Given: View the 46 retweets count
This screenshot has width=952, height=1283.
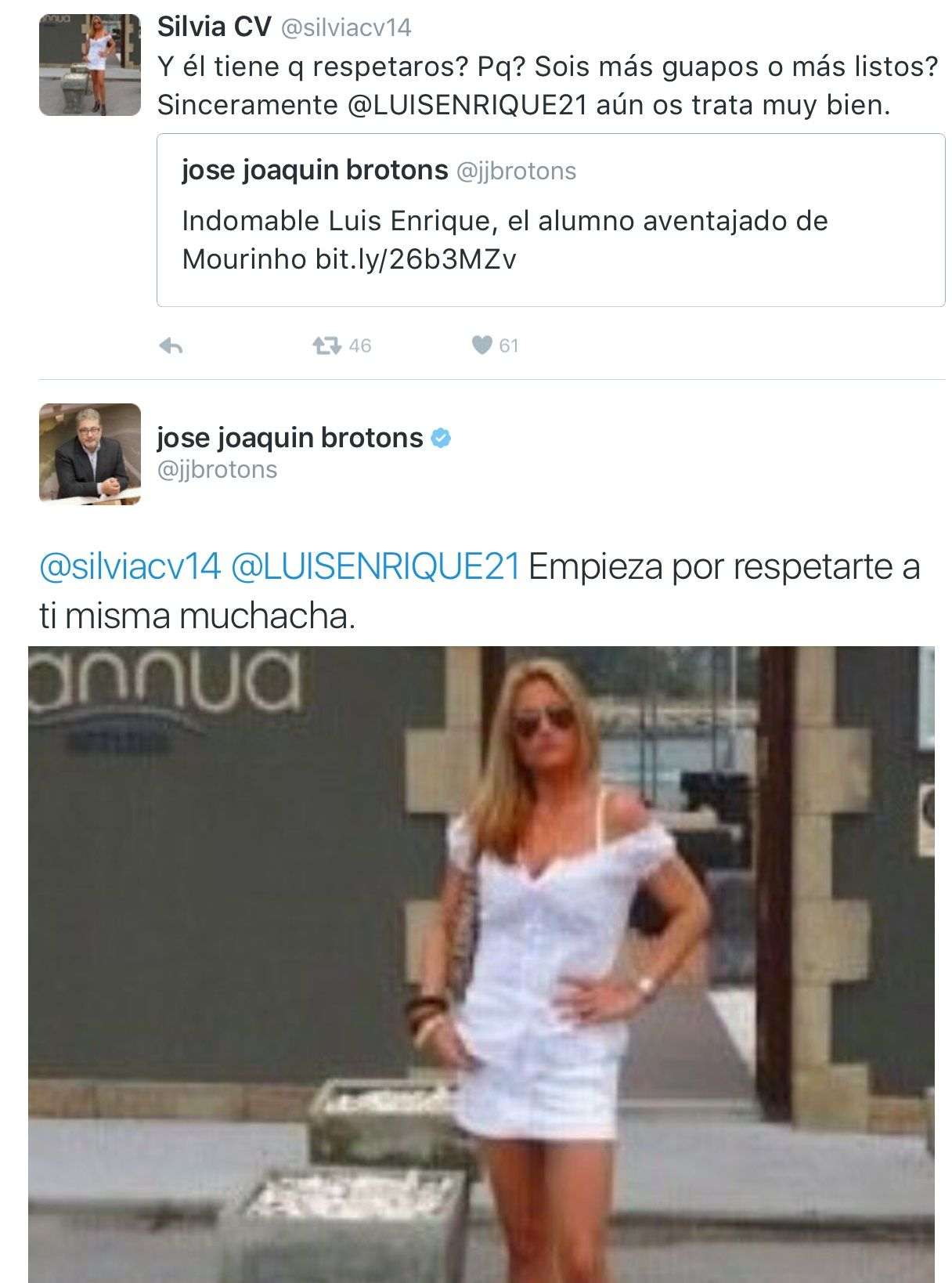Looking at the screenshot, I should pyautogui.click(x=360, y=345).
